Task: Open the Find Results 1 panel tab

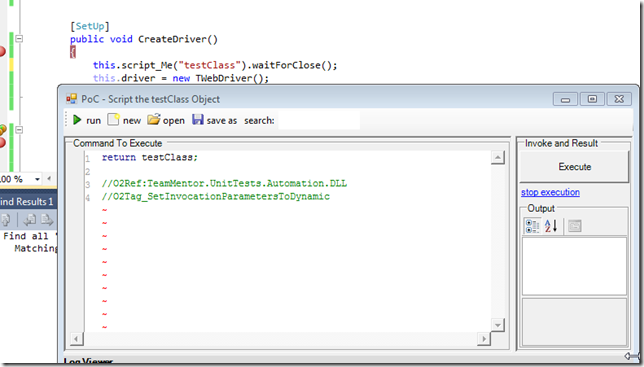Action: (x=28, y=202)
